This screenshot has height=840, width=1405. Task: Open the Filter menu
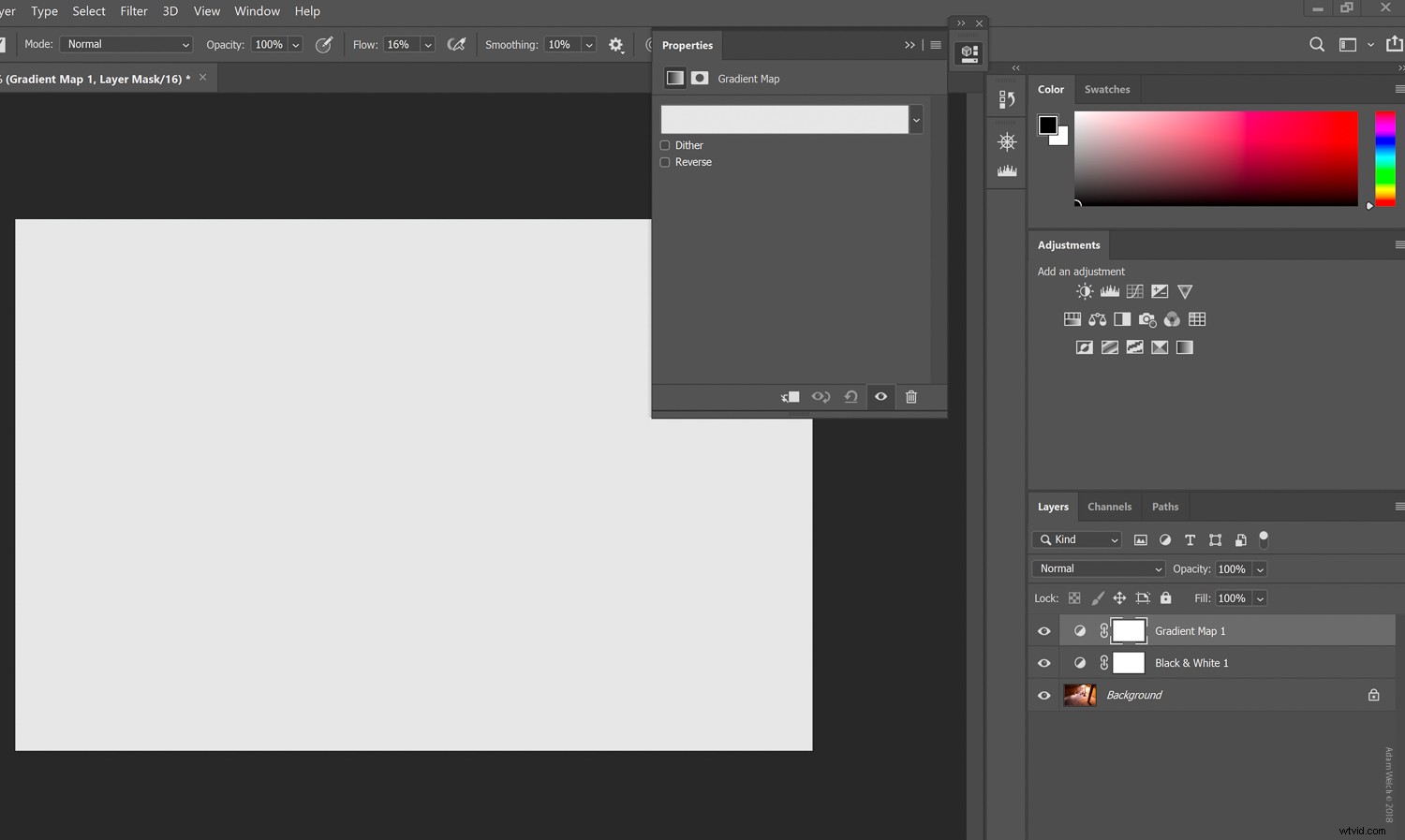pos(133,10)
